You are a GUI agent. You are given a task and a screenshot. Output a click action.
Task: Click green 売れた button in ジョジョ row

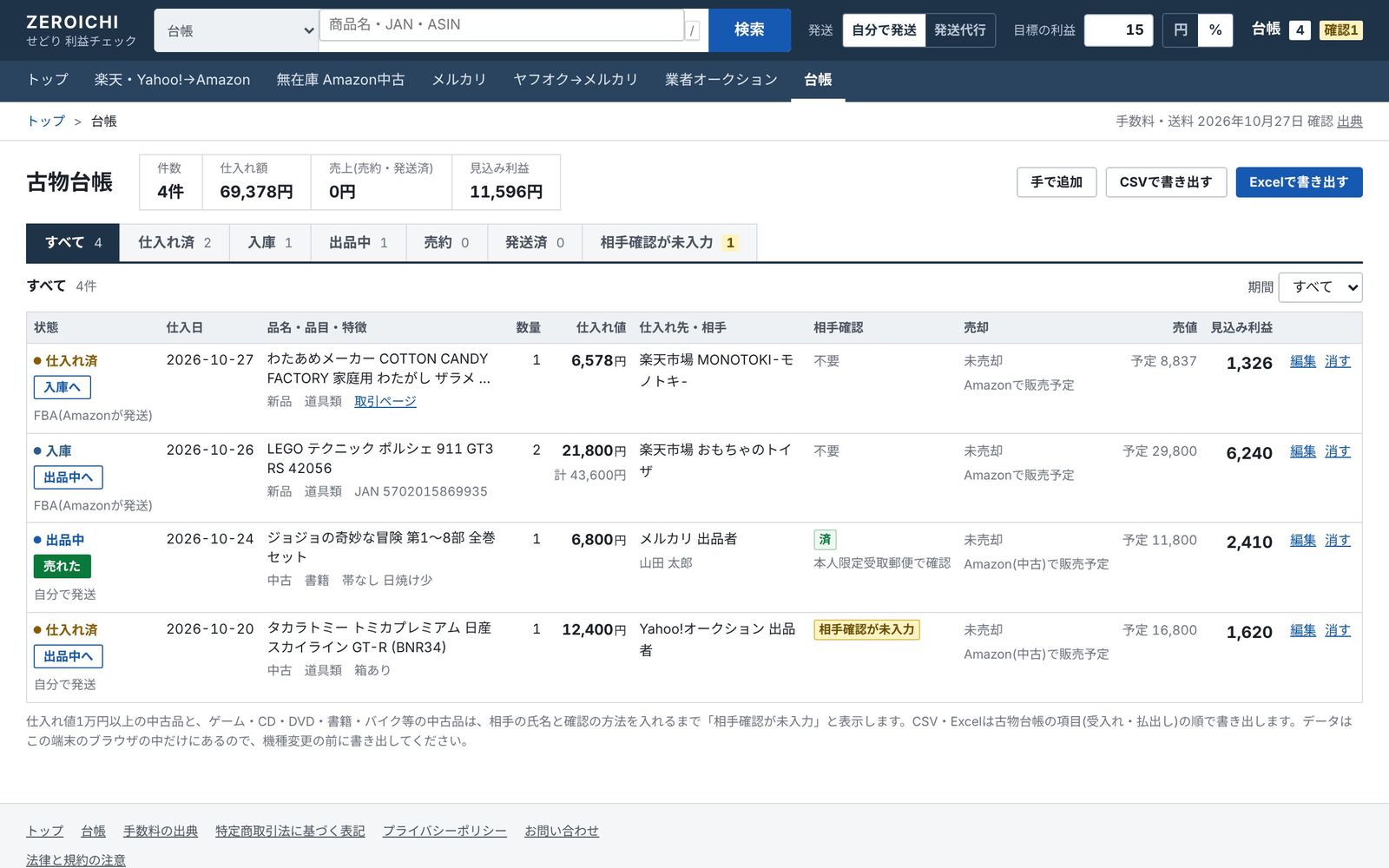63,566
